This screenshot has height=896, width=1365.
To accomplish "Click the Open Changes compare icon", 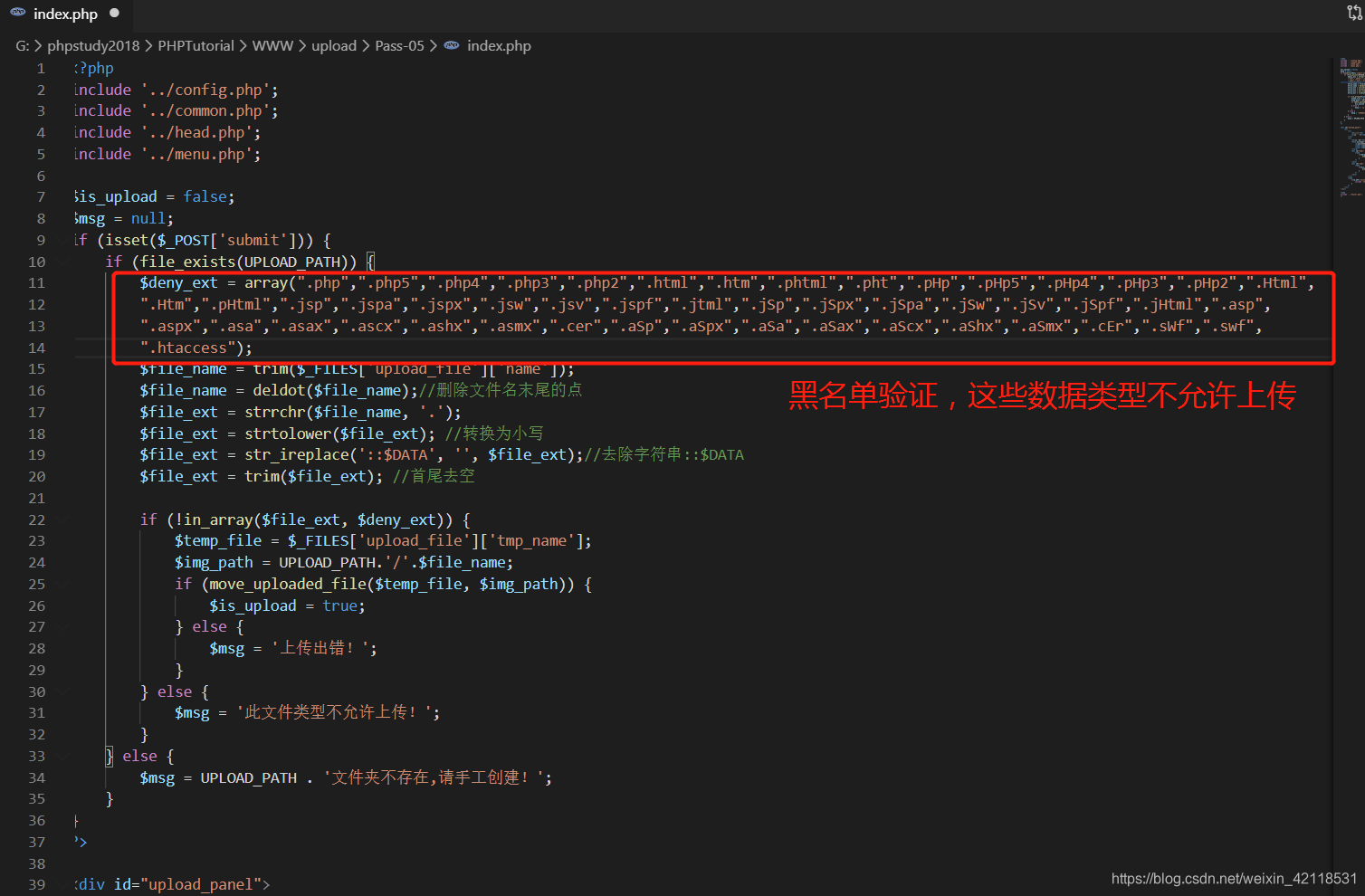I will point(1355,13).
